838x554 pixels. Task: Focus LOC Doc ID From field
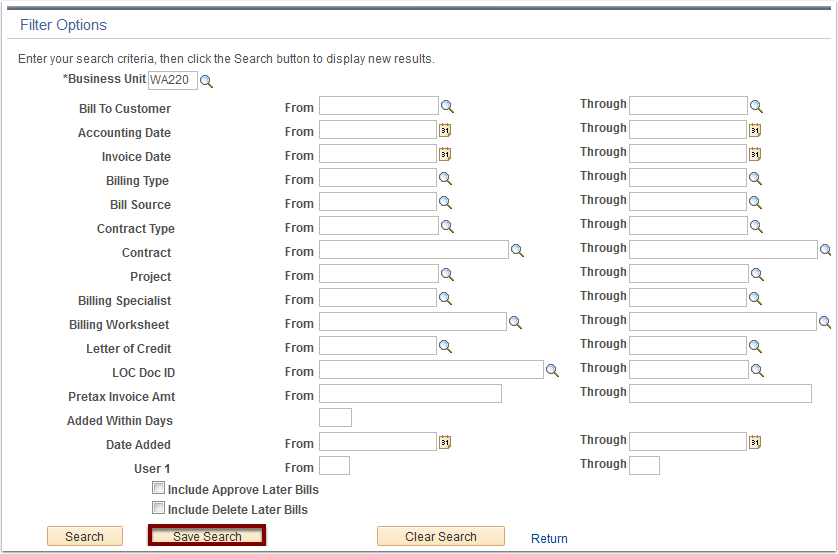(x=431, y=370)
